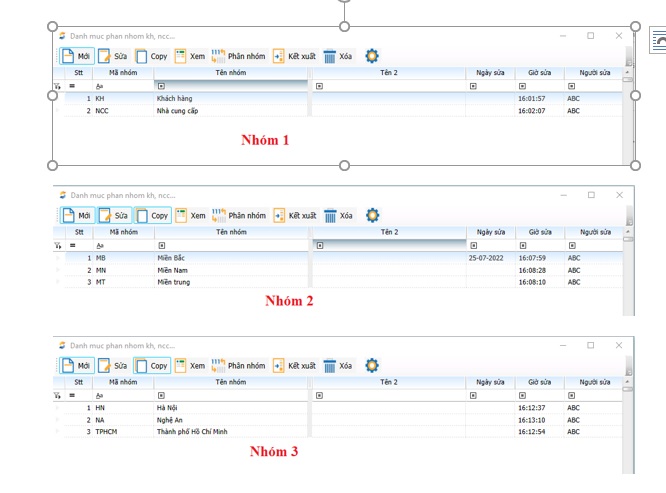Open the gear settings in the Nhóm 2 toolbar
Screen dimensions: 666x493
tap(372, 215)
